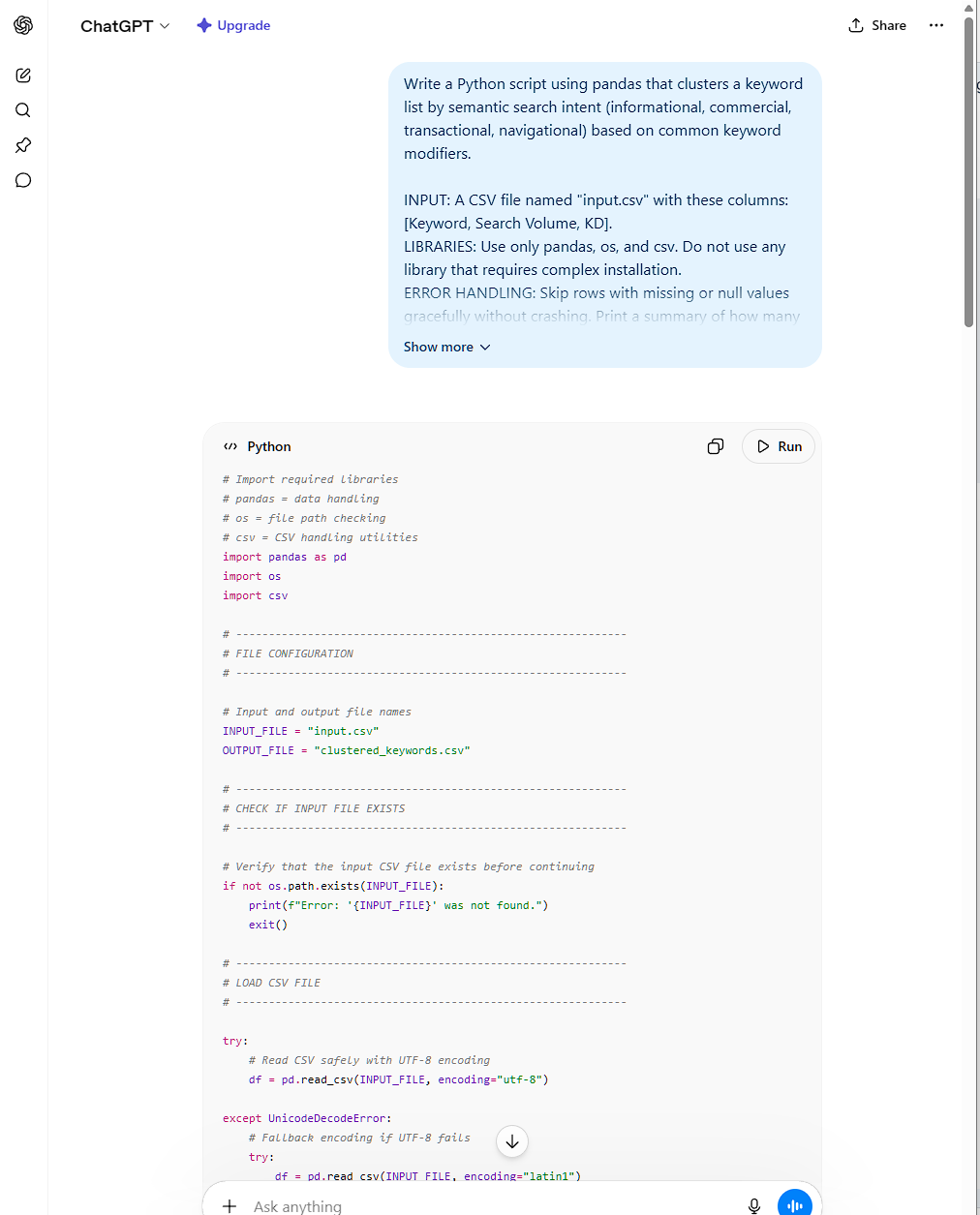Click the 'exit()' code line
The image size is (980, 1215).
(x=268, y=925)
